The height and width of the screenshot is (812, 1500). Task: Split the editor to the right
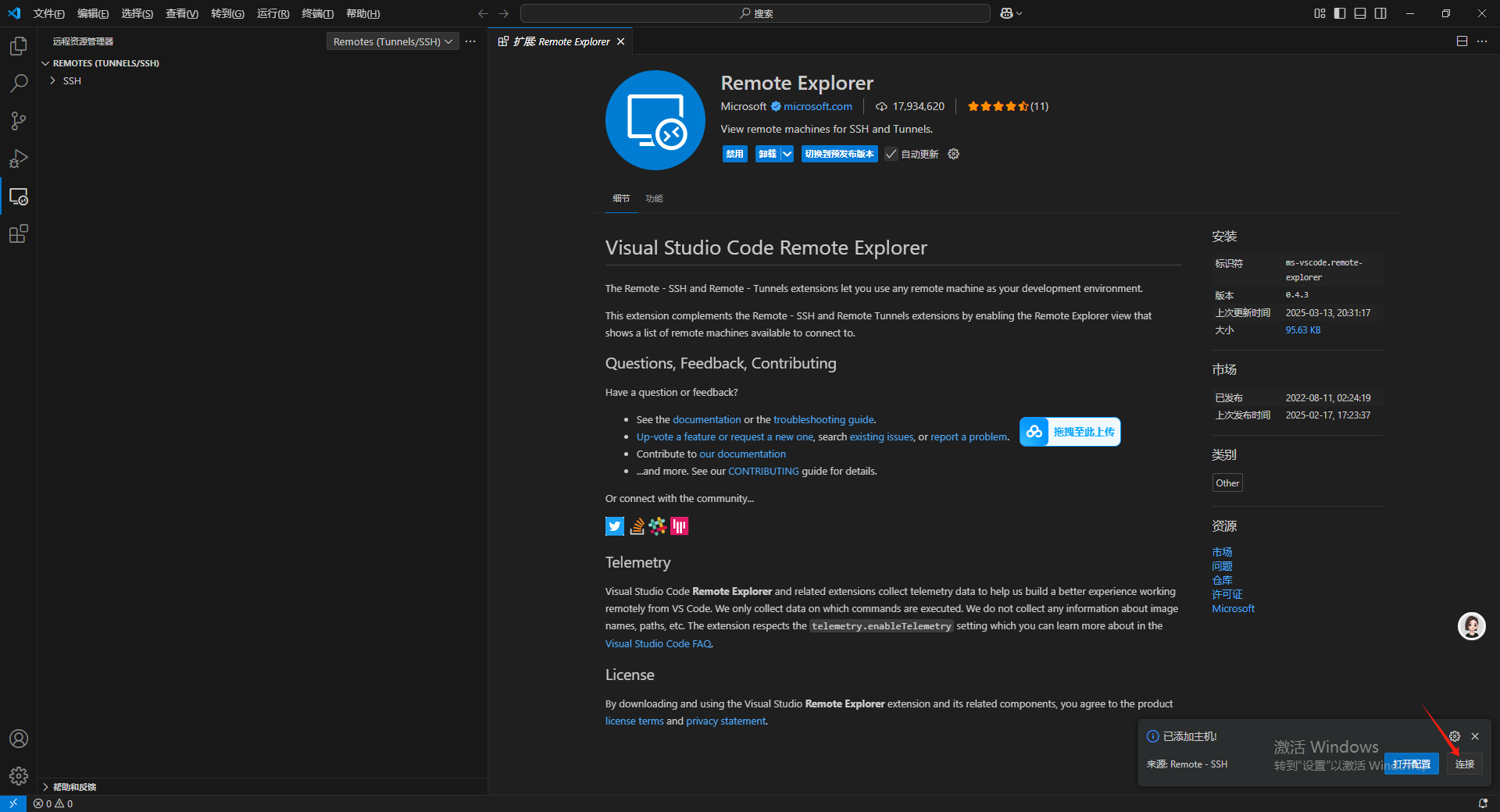pos(1462,41)
